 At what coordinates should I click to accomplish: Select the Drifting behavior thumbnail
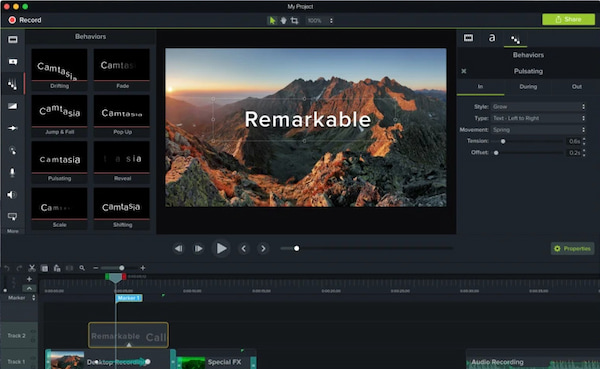[x=59, y=69]
